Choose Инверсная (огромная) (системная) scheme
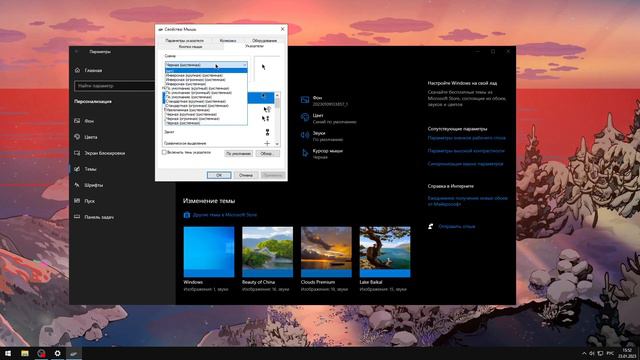The height and width of the screenshot is (360, 640). 206,80
